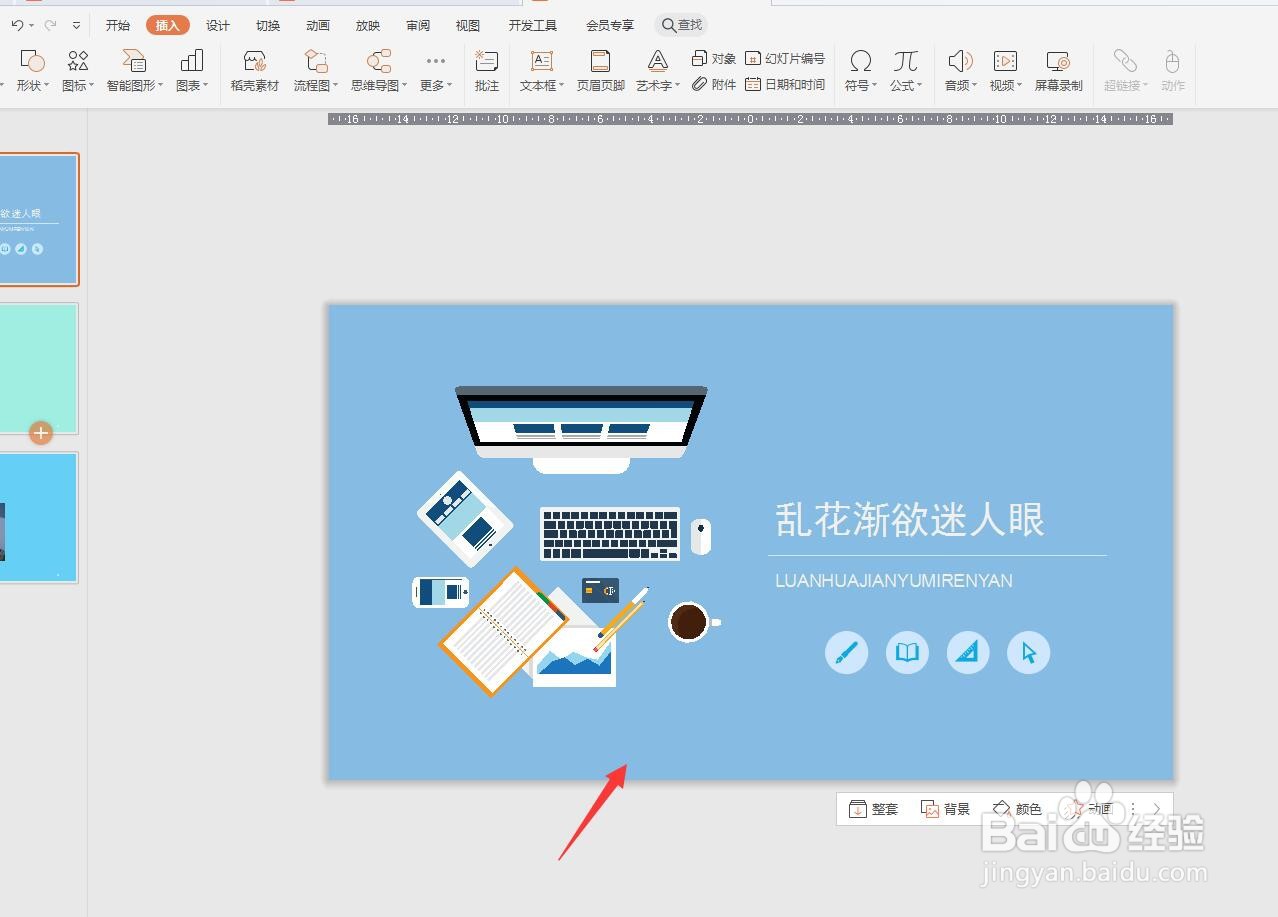Viewport: 1278px width, 917px height.
Task: Click the 视频 video icon
Action: (1005, 62)
